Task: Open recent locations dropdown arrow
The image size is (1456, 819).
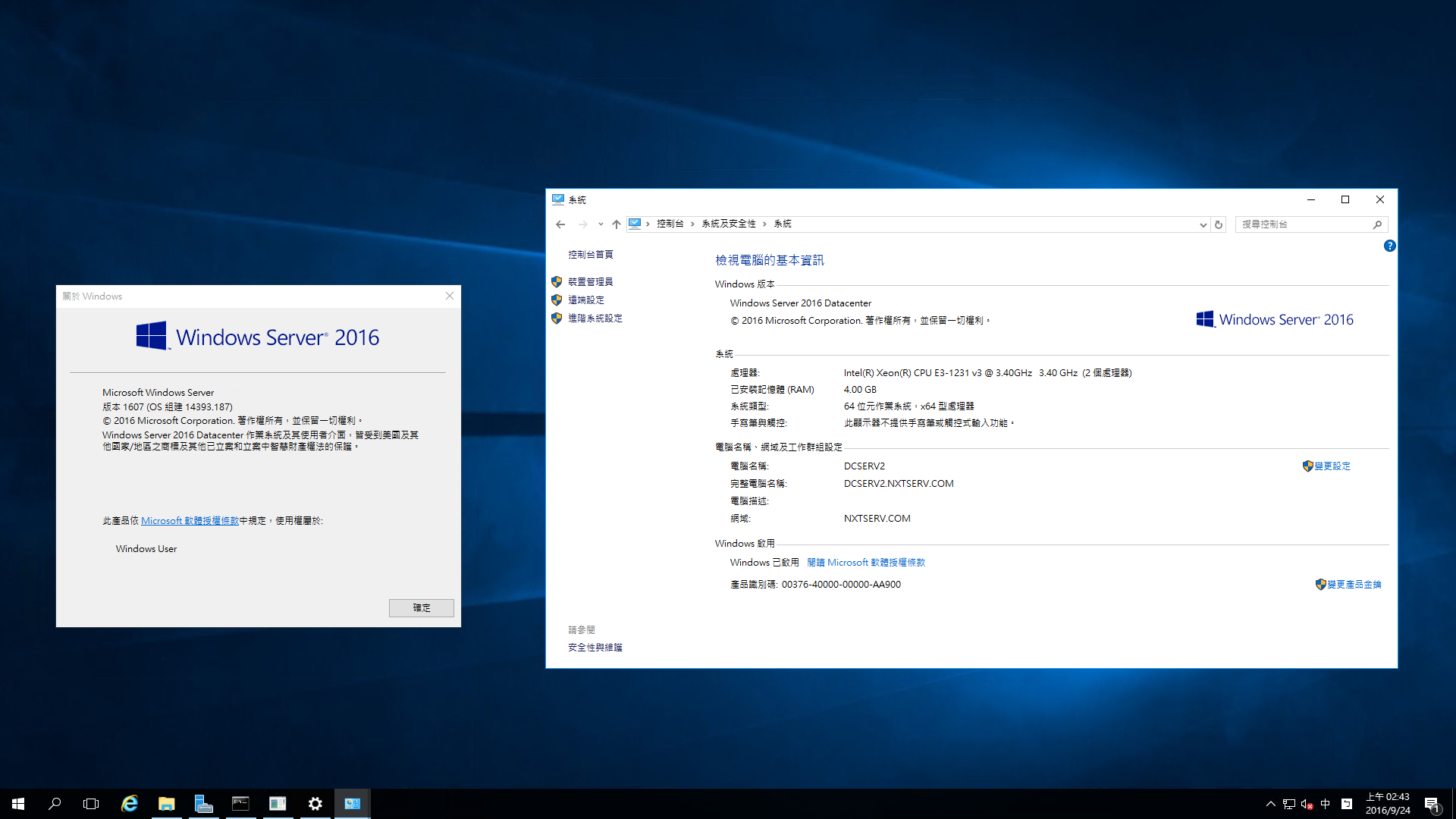Action: [x=601, y=224]
